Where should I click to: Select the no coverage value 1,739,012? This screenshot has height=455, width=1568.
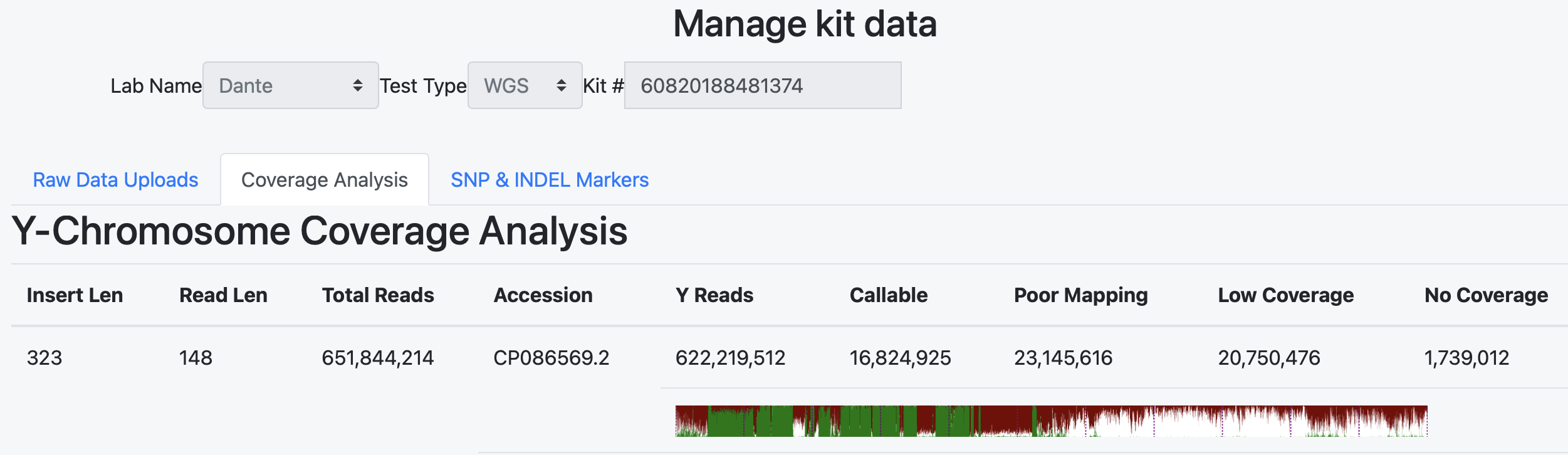tap(1467, 358)
